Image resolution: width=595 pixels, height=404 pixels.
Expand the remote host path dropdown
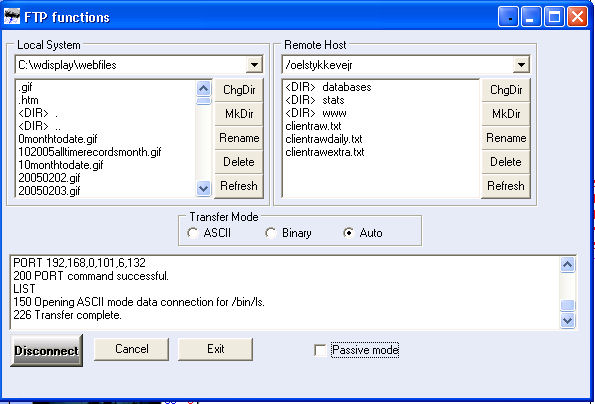click(521, 65)
